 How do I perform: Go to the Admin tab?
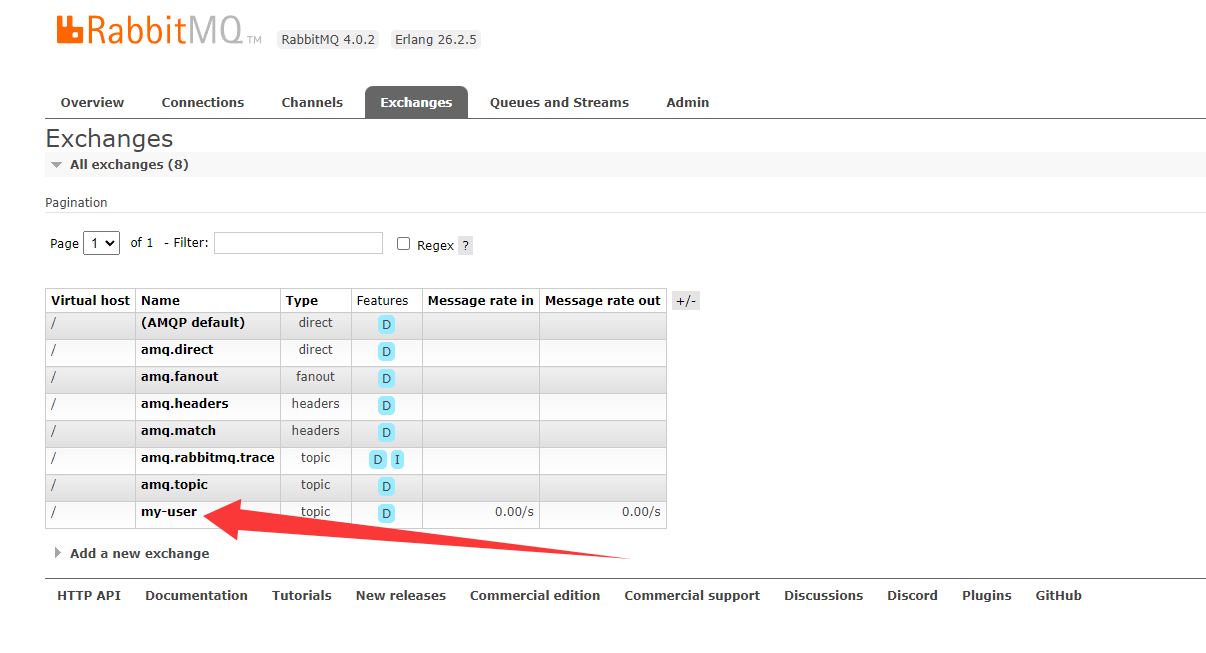point(687,103)
